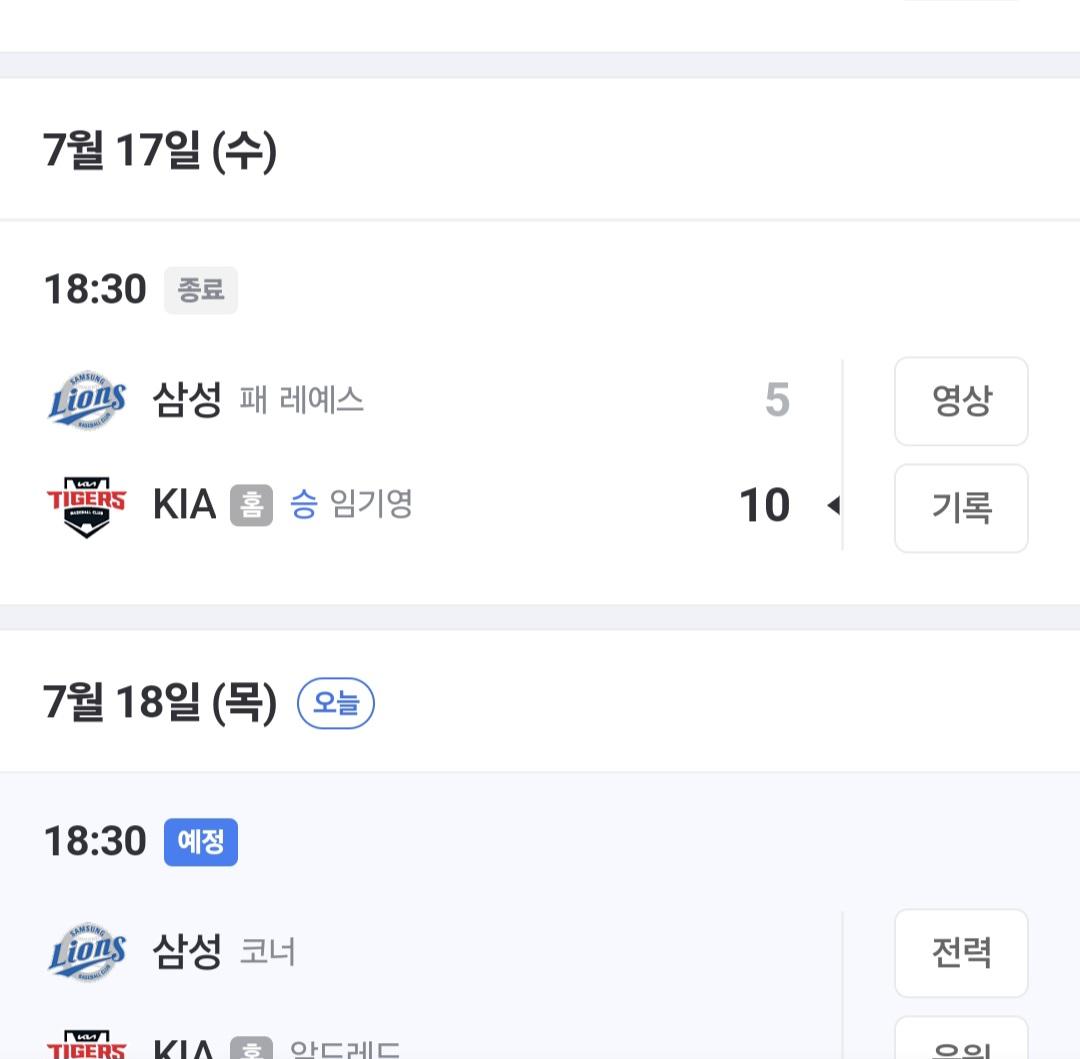The height and width of the screenshot is (1059, 1080).
Task: Tap the 7월 18일 (목) date header
Action: pos(160,703)
